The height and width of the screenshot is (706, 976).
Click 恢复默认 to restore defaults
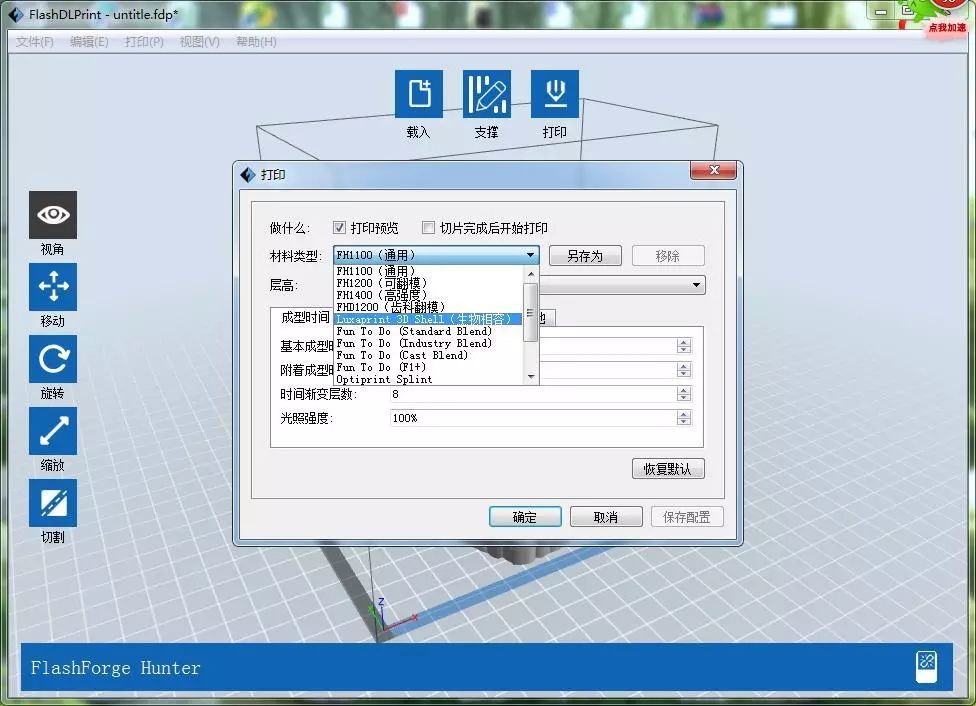[x=668, y=469]
